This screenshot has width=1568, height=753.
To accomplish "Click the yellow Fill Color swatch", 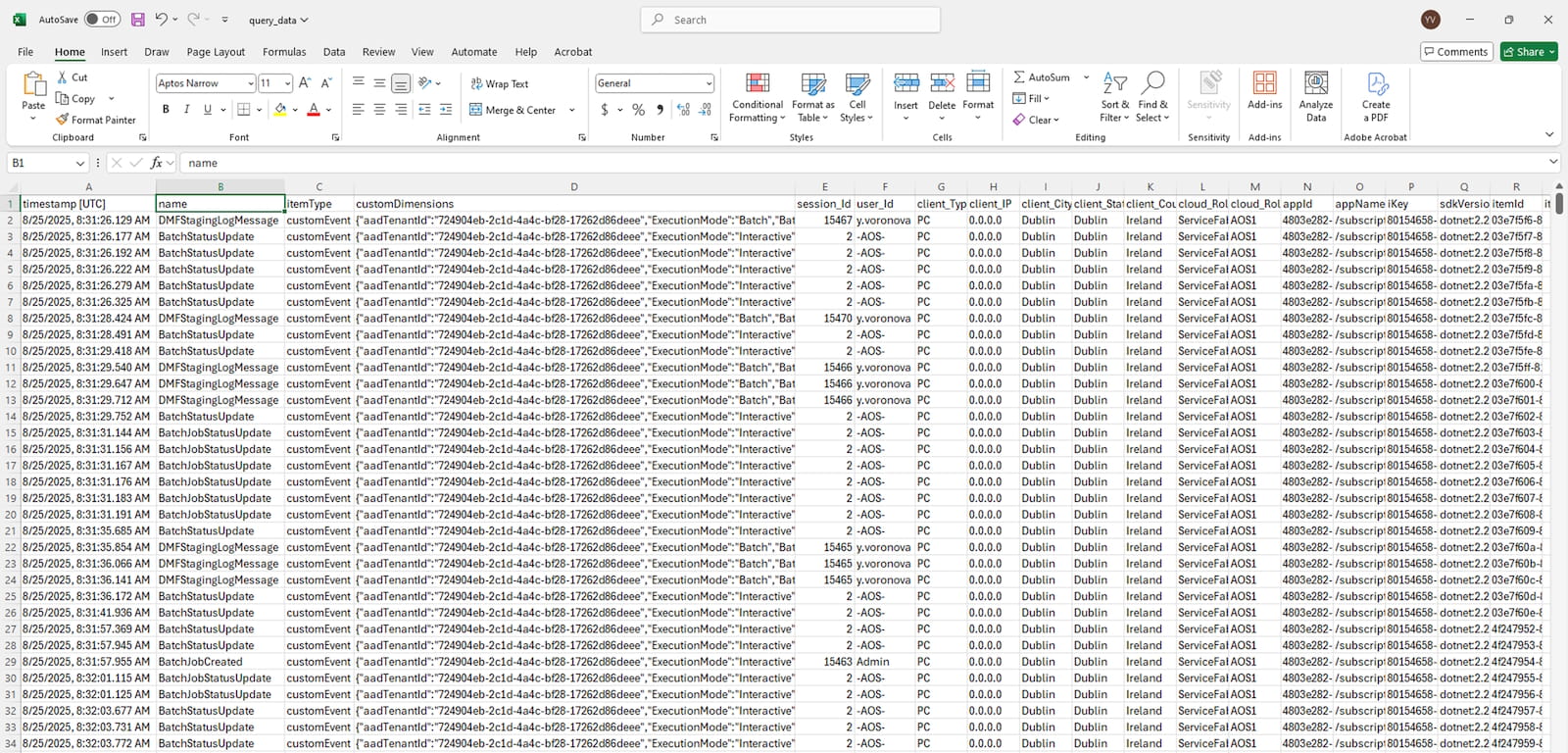I will pyautogui.click(x=280, y=110).
